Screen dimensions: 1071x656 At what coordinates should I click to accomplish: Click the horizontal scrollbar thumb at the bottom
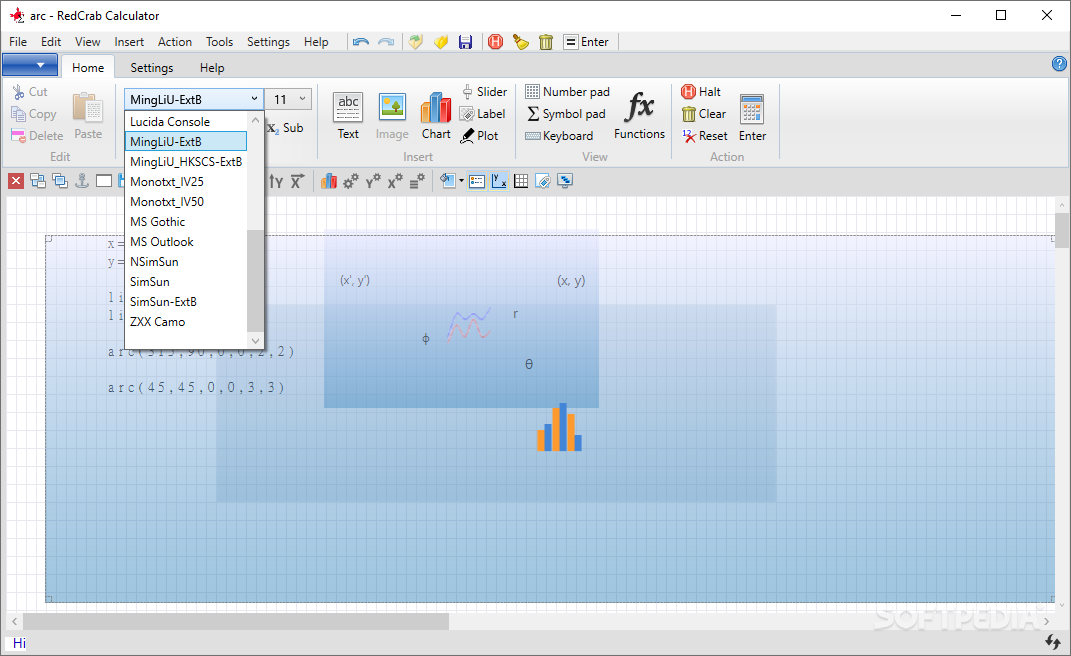236,621
